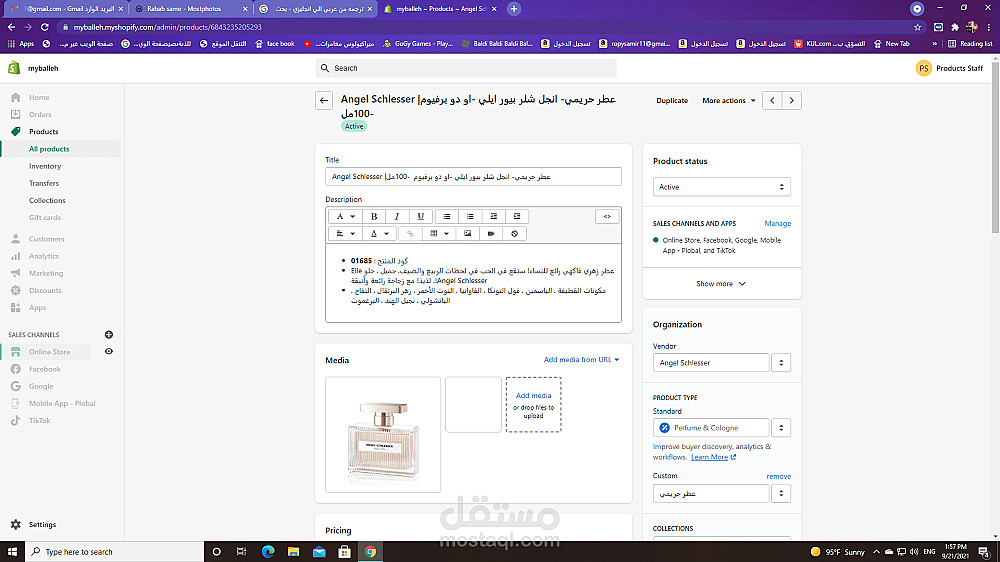Screen dimensions: 1000x562
Task: Insert a bulleted list in description
Action: 446,216
